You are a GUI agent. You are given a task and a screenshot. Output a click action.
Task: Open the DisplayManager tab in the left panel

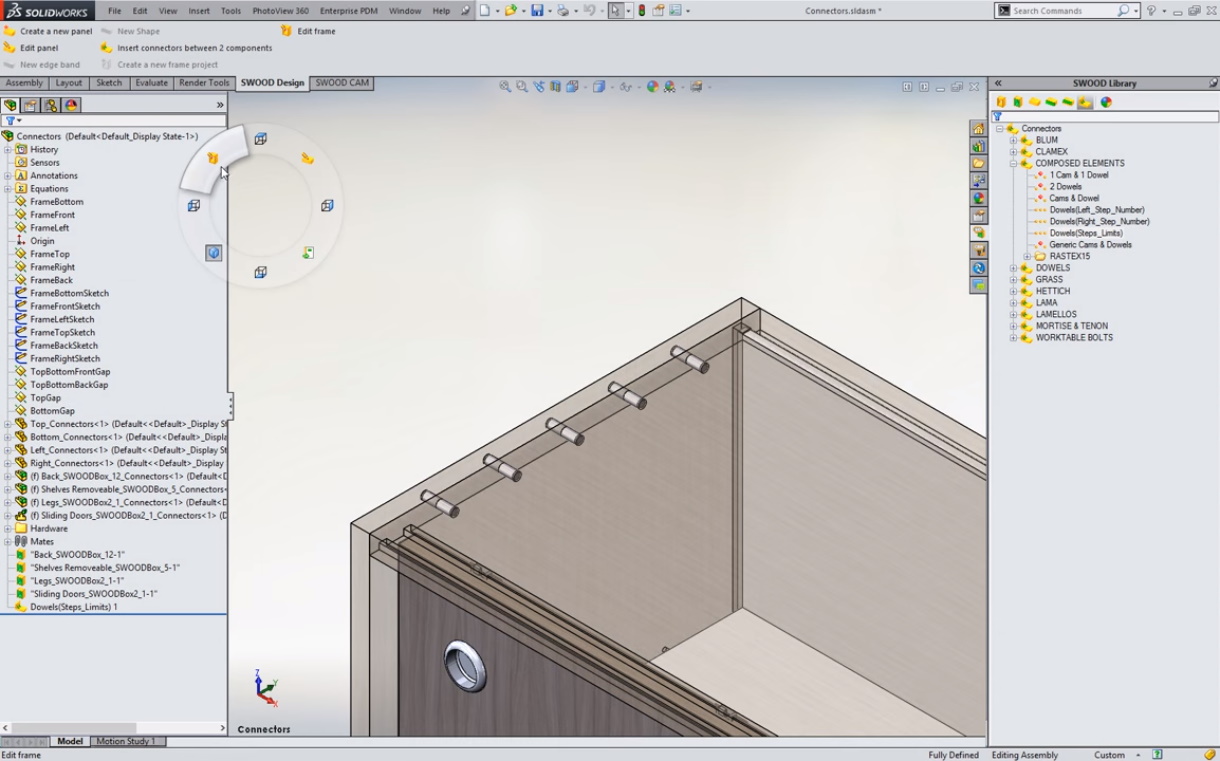71,105
